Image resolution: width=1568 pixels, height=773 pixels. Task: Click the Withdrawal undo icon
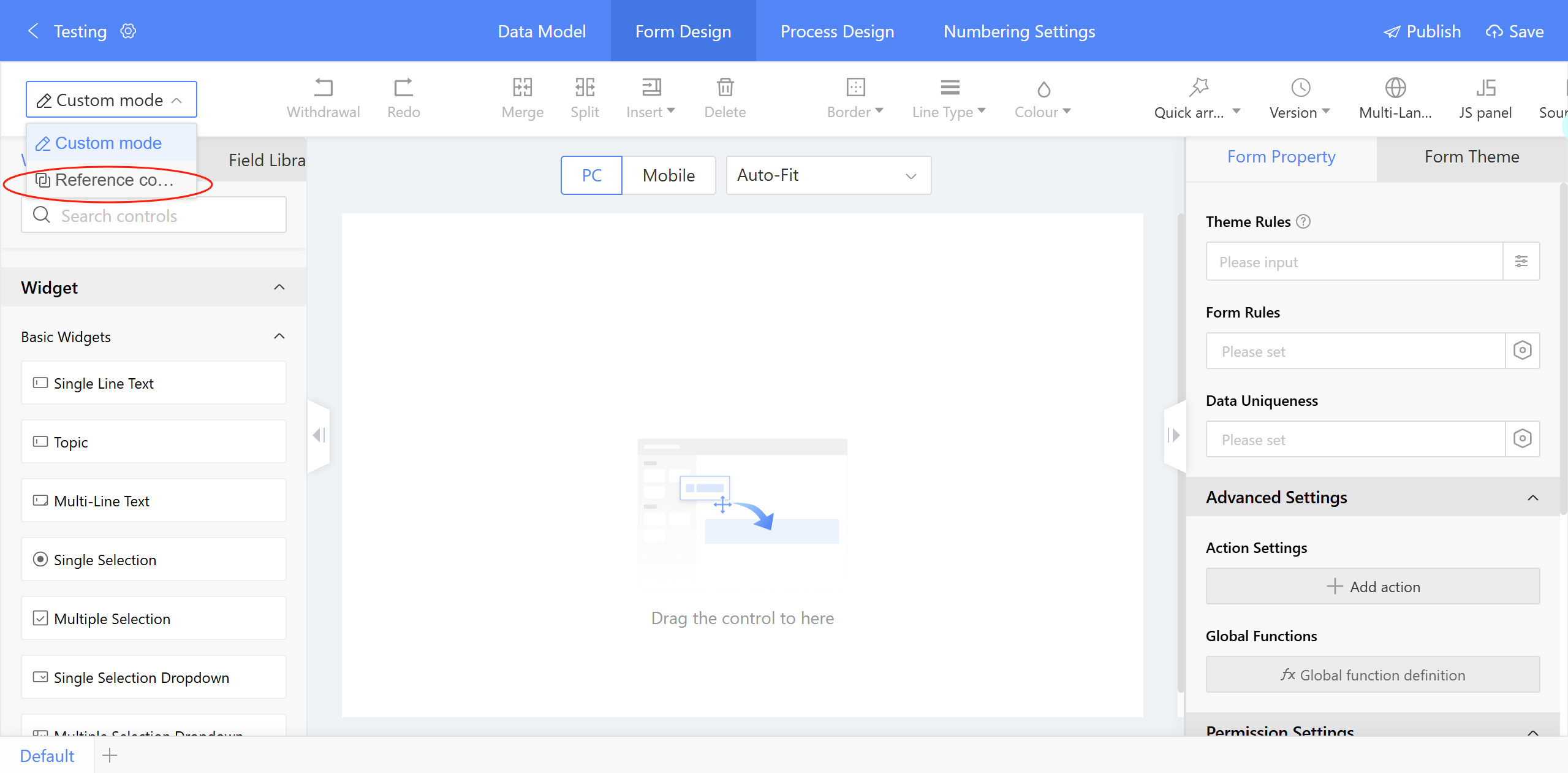[x=323, y=88]
